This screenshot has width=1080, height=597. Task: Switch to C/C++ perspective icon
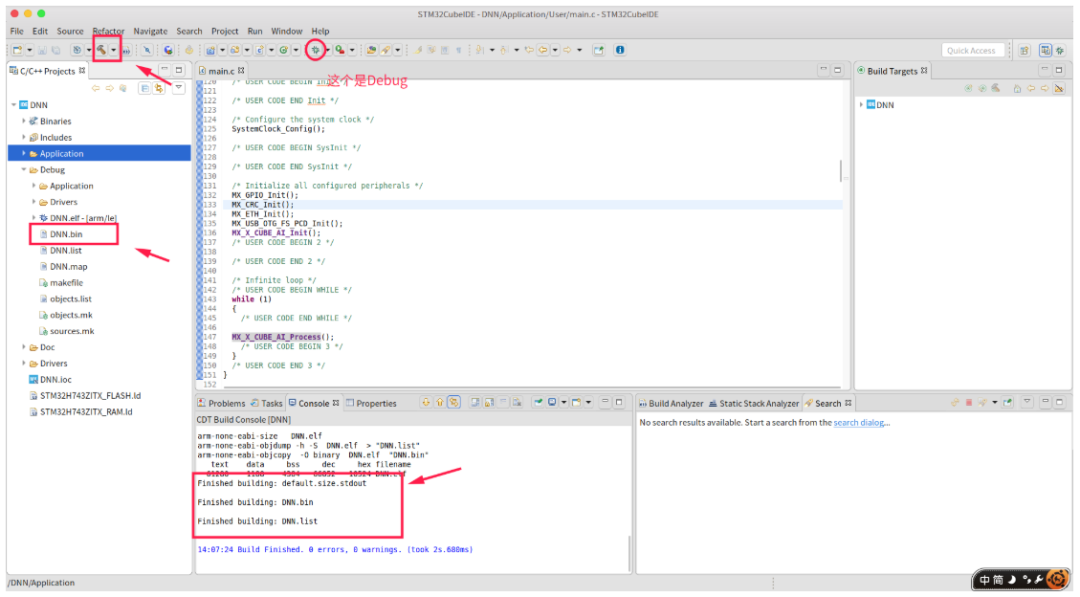pos(1046,50)
